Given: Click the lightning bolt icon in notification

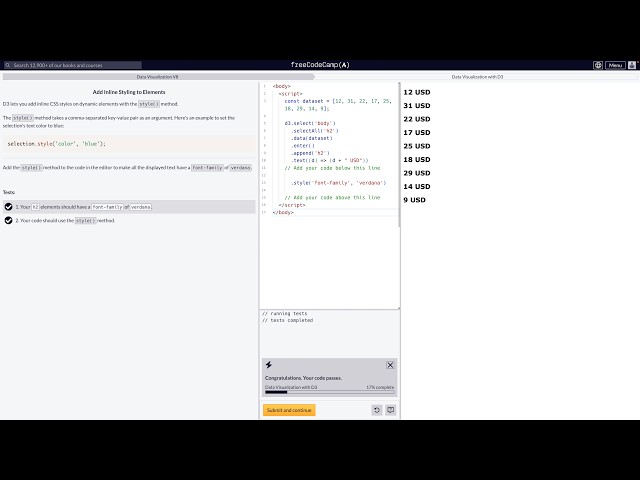Looking at the screenshot, I should pos(269,364).
